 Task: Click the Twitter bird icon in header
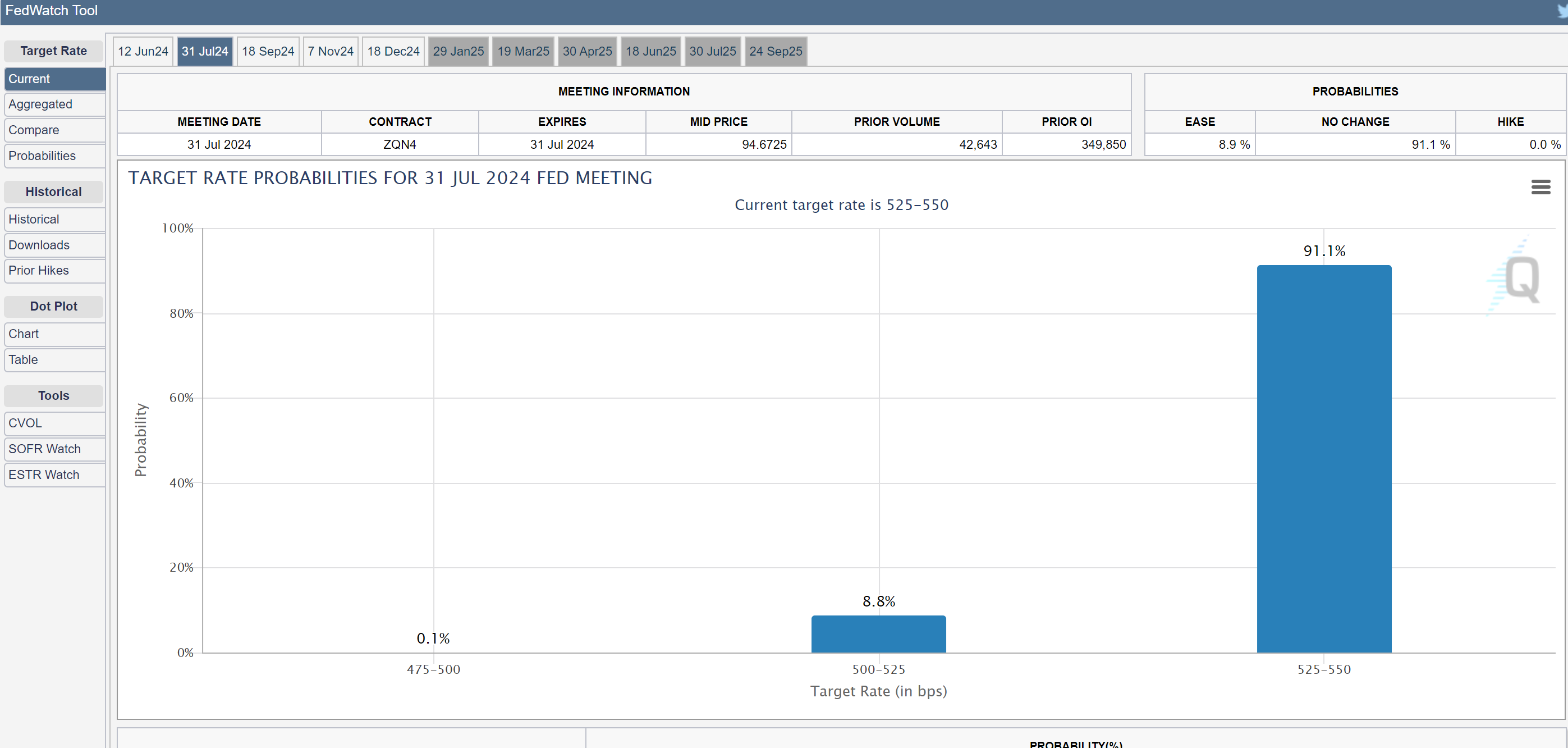tap(1562, 11)
